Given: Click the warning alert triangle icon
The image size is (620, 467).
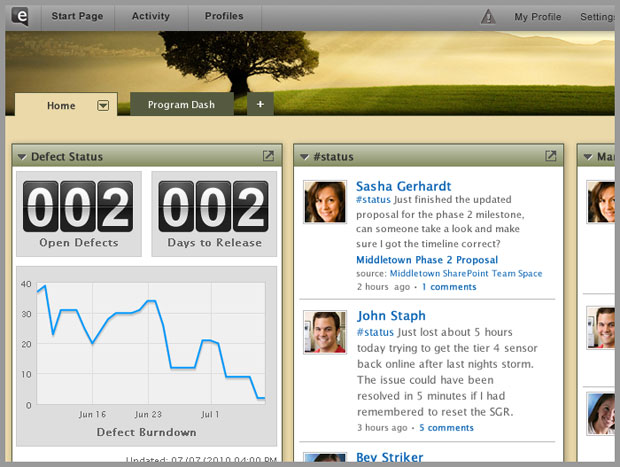Looking at the screenshot, I should pyautogui.click(x=488, y=16).
